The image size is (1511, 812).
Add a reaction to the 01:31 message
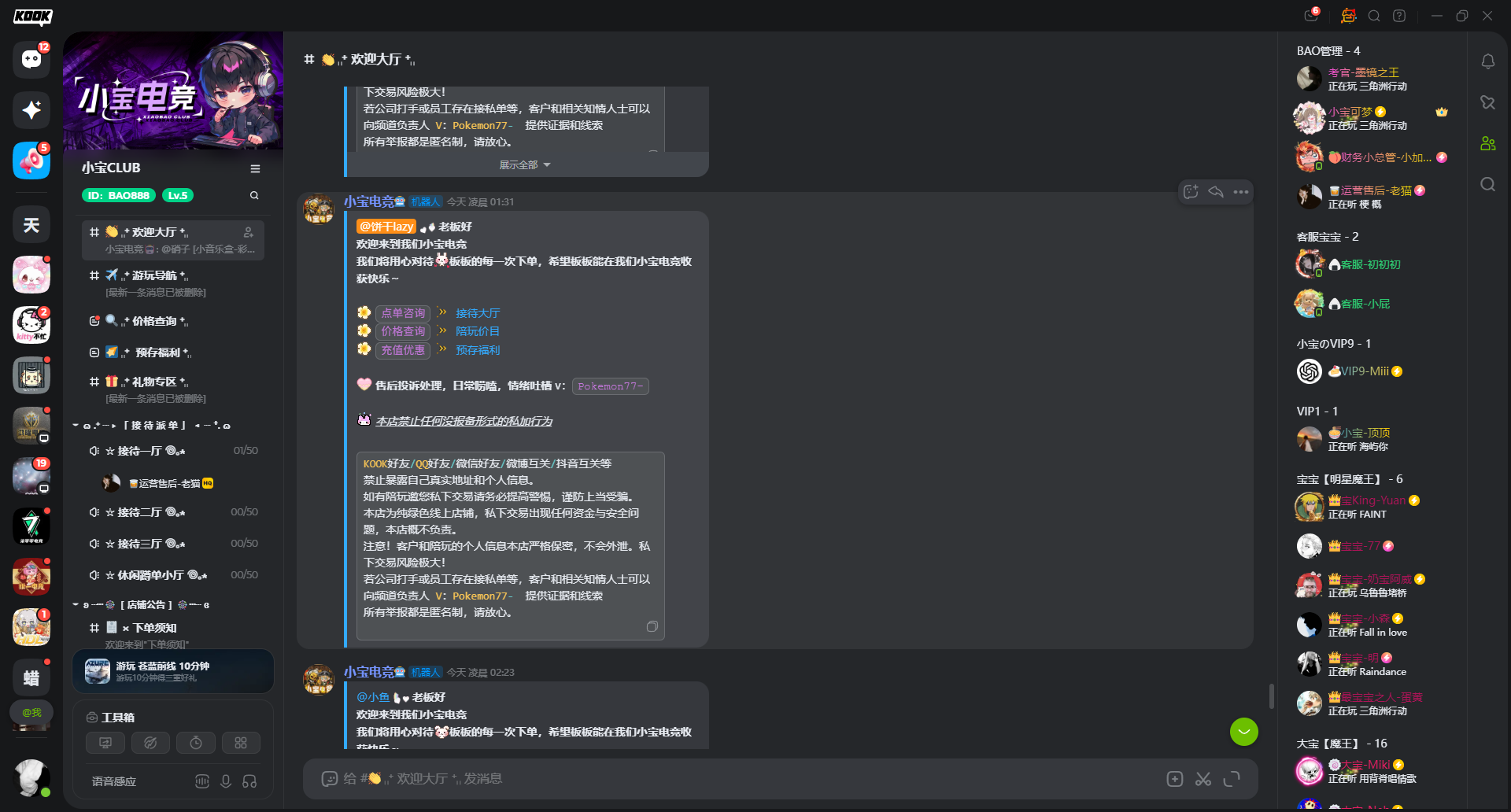click(x=1191, y=192)
